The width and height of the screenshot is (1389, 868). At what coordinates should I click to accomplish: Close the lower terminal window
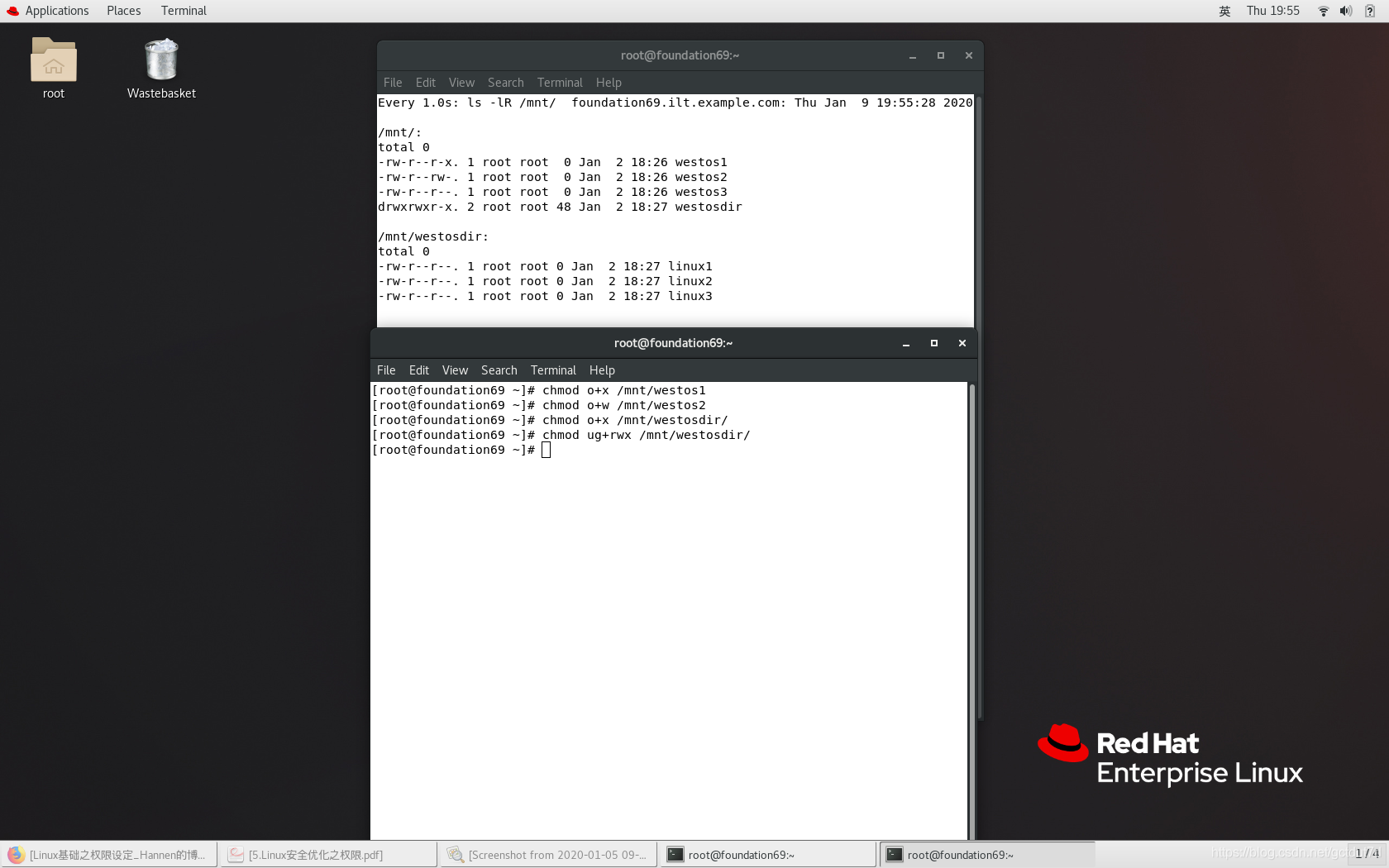[x=962, y=344]
